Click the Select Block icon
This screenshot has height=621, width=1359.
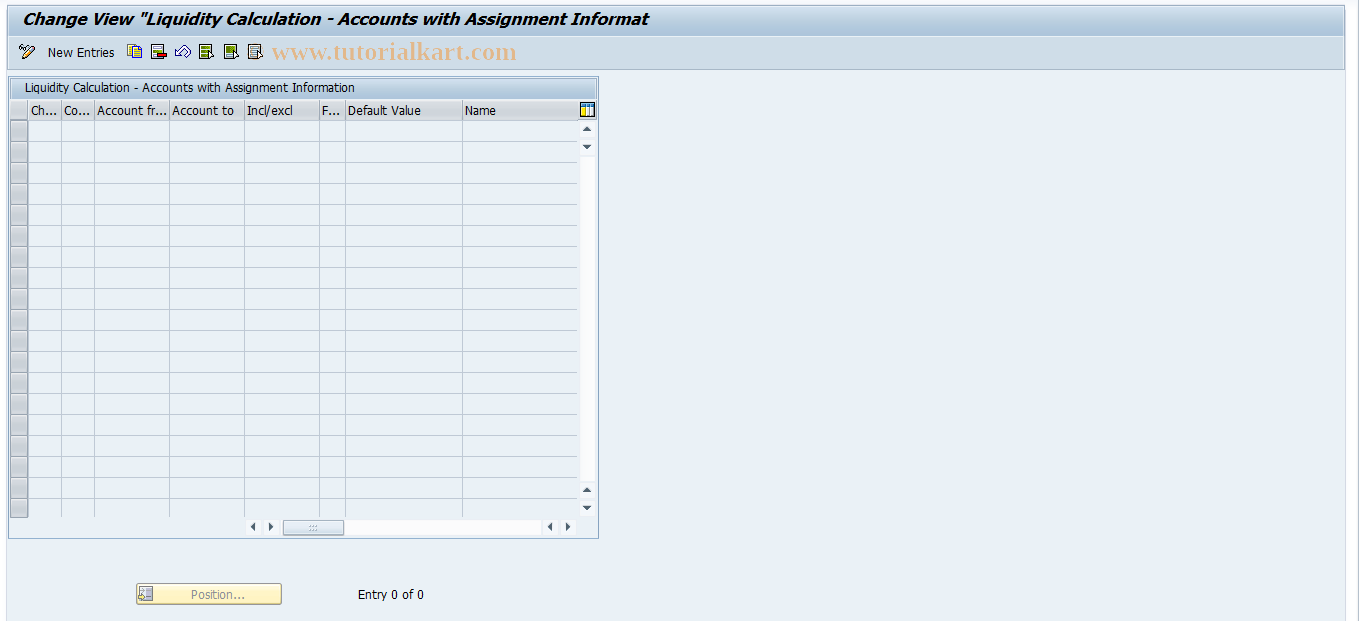(231, 52)
